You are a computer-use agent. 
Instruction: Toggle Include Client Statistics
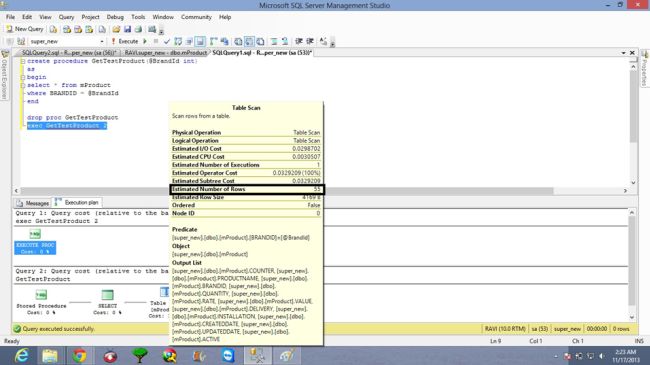coord(225,41)
